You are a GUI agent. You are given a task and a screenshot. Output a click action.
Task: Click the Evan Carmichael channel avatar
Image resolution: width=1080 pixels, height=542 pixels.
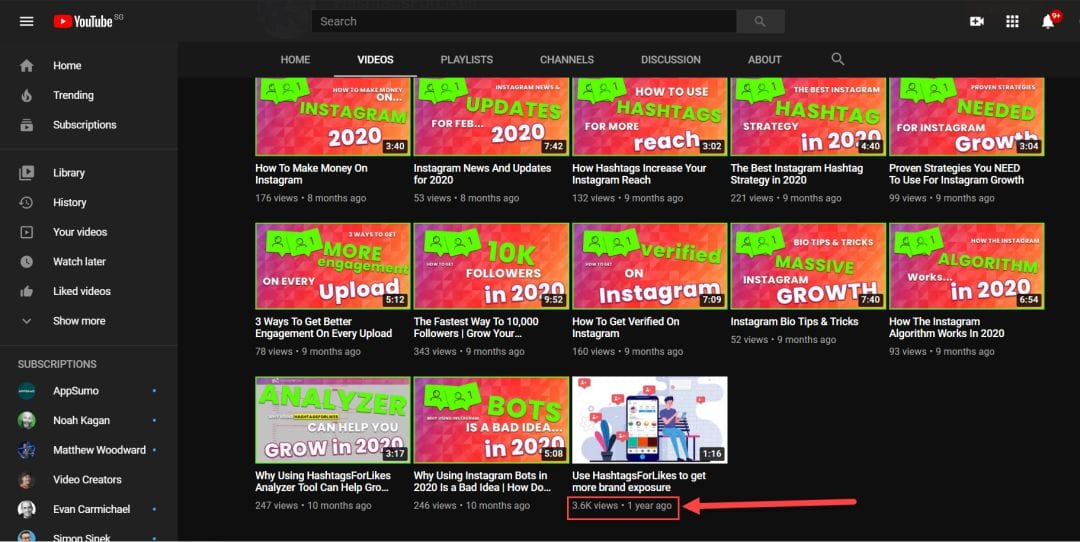point(27,509)
